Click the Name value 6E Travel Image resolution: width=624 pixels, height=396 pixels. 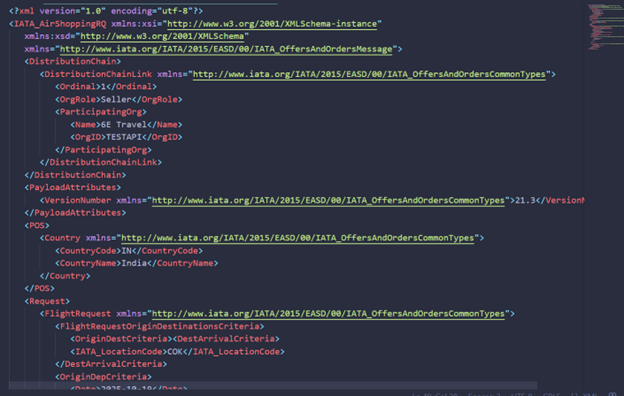coord(124,125)
